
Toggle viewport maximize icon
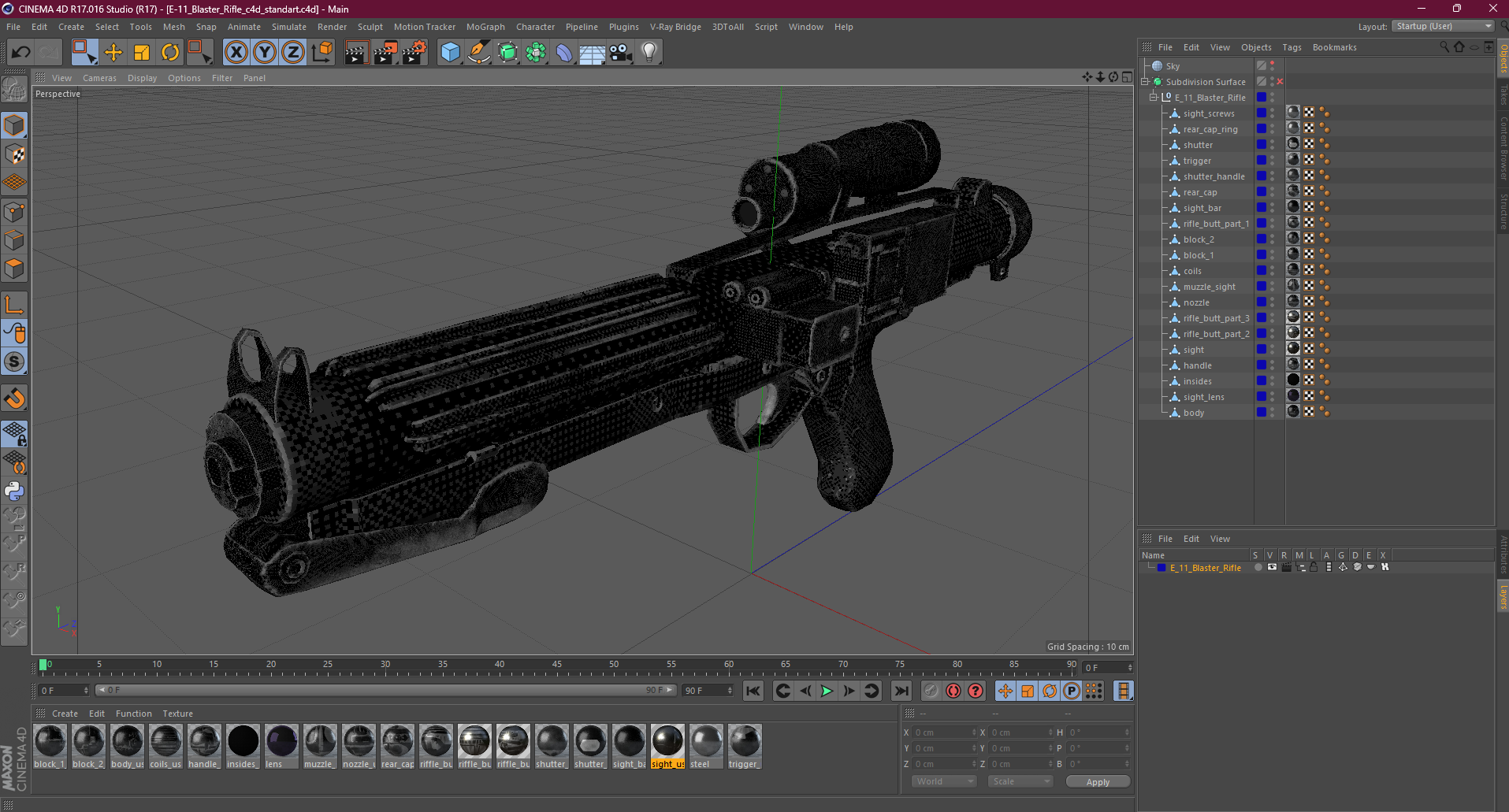coord(1127,77)
